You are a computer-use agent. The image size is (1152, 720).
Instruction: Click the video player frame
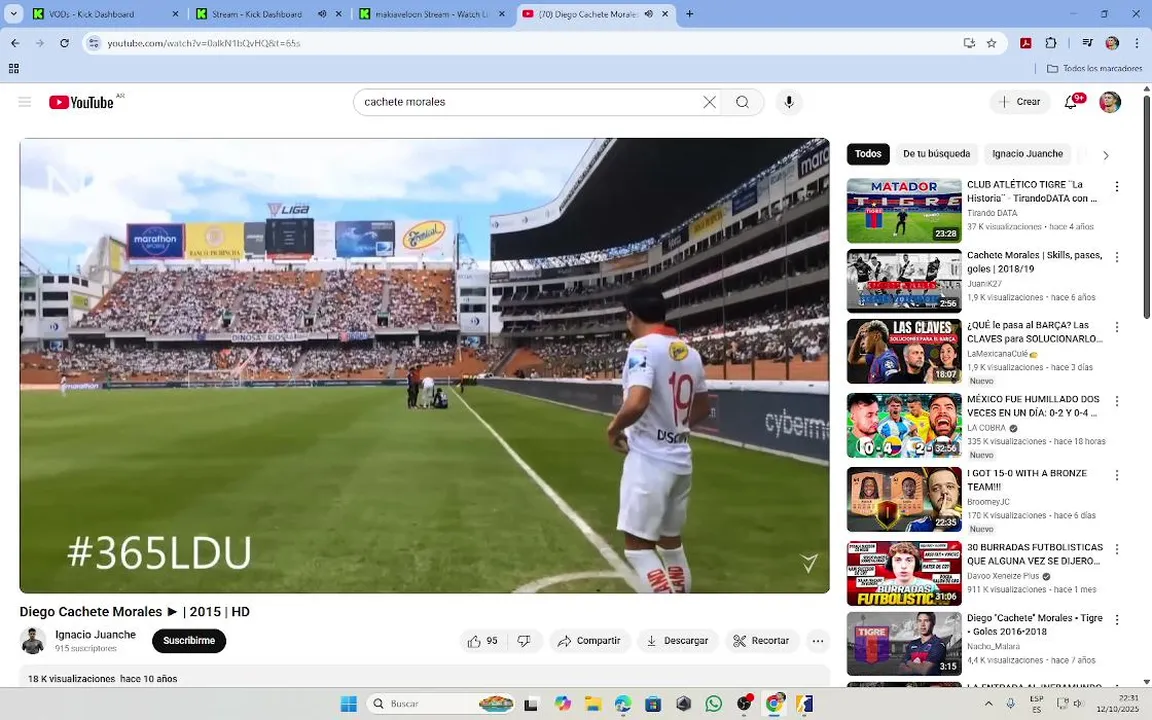[425, 365]
